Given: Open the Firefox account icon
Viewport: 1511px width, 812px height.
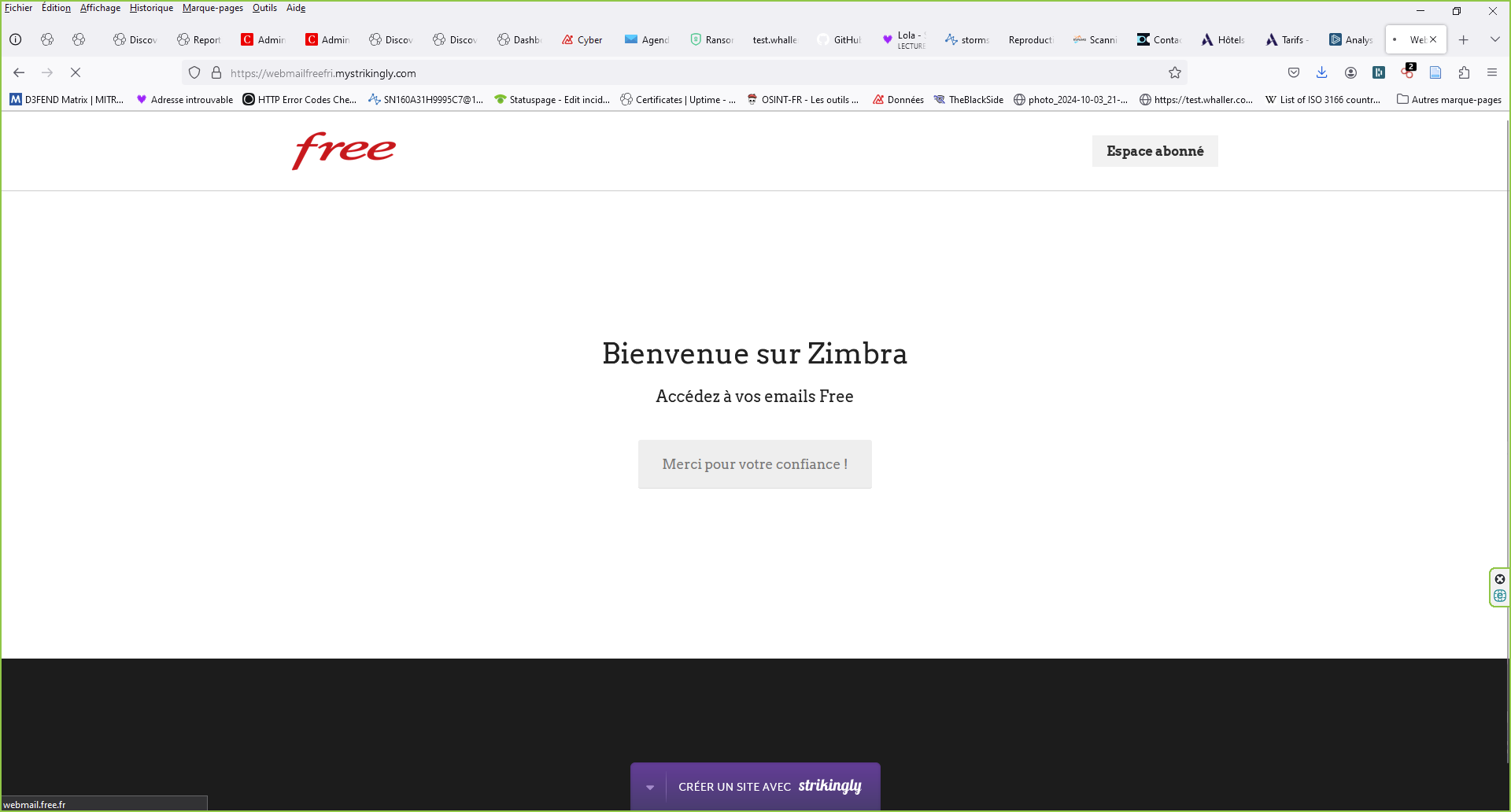Looking at the screenshot, I should (1350, 72).
